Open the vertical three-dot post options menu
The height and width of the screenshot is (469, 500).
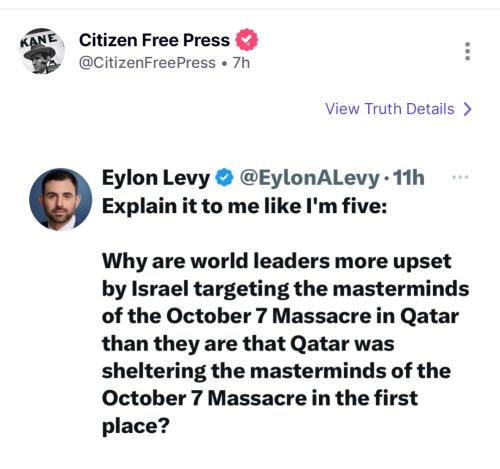point(467,51)
